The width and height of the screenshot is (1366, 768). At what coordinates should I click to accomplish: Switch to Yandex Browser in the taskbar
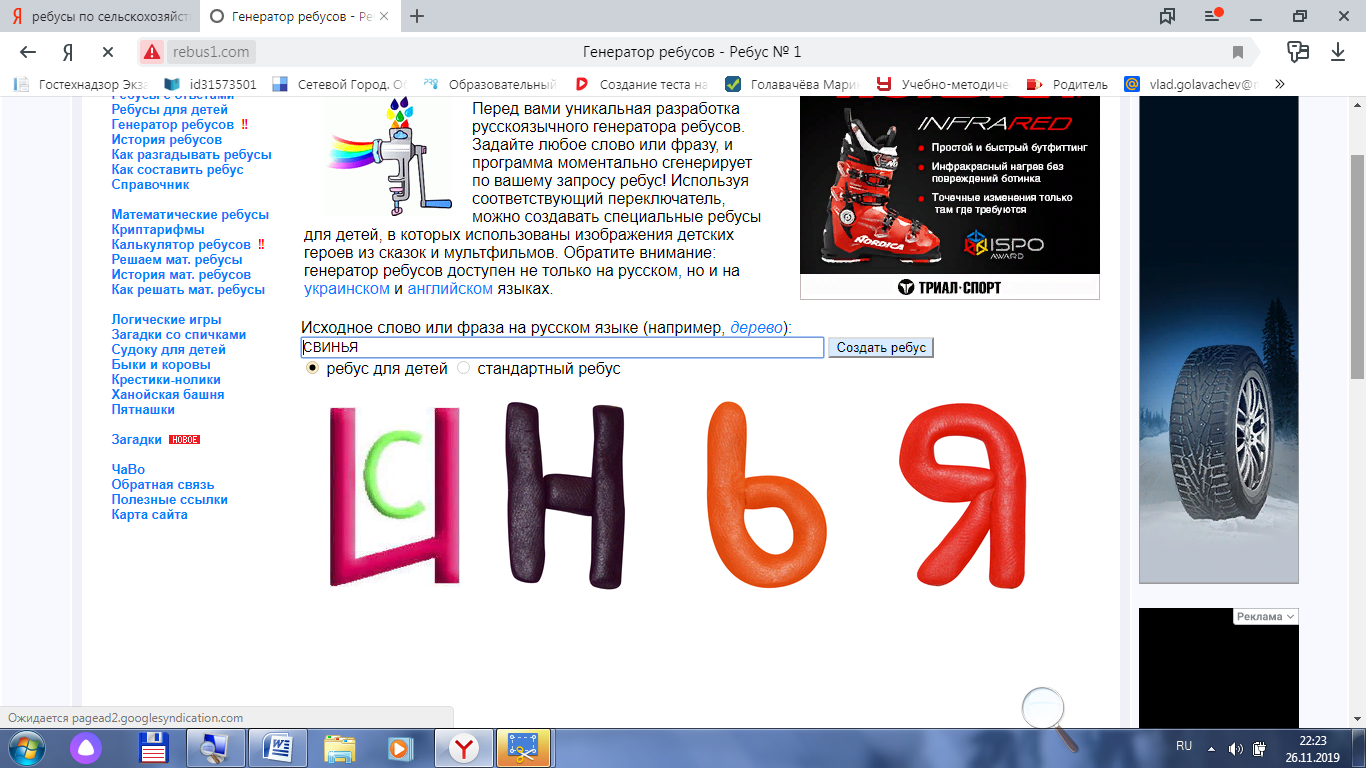coord(461,748)
